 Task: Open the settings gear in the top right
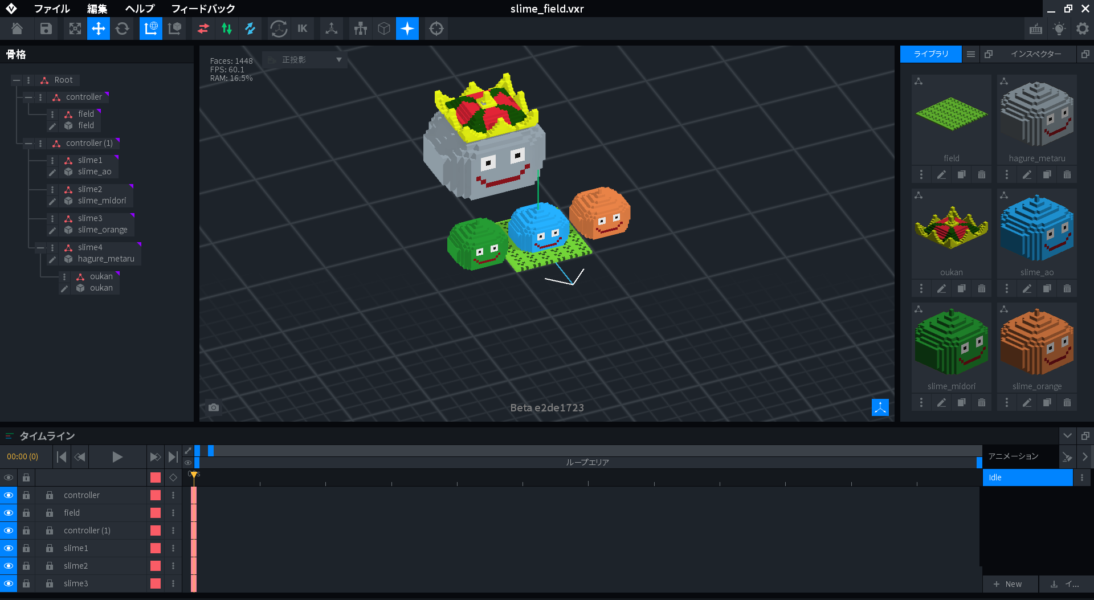tap(1082, 29)
